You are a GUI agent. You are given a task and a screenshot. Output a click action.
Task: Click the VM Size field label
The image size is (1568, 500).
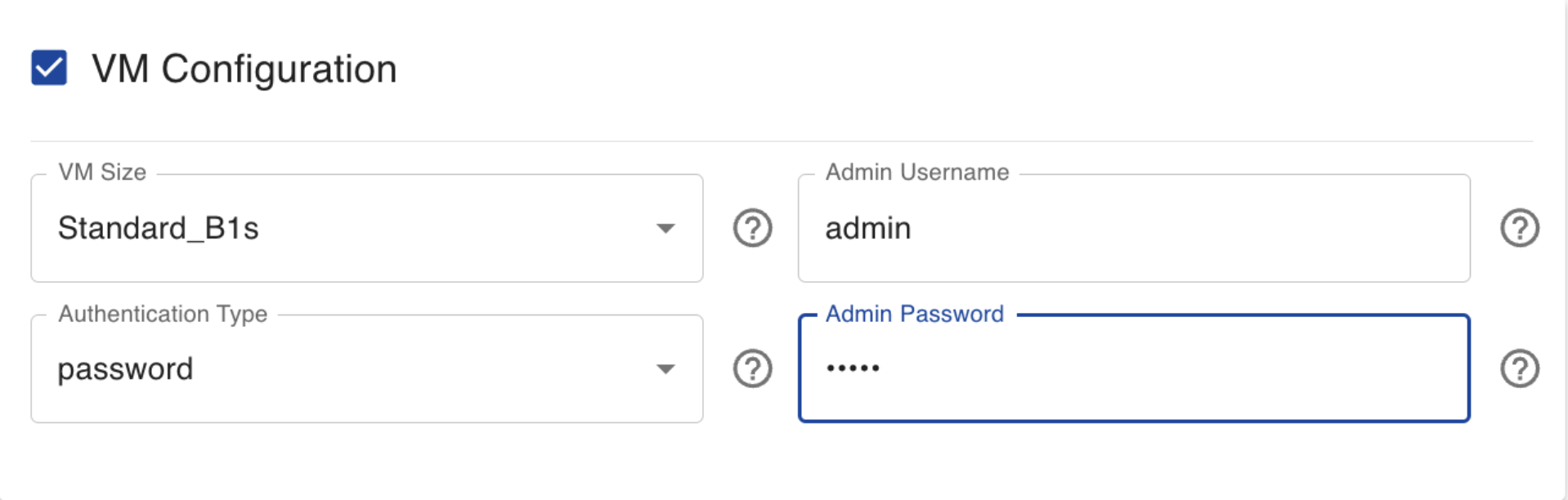[x=102, y=172]
